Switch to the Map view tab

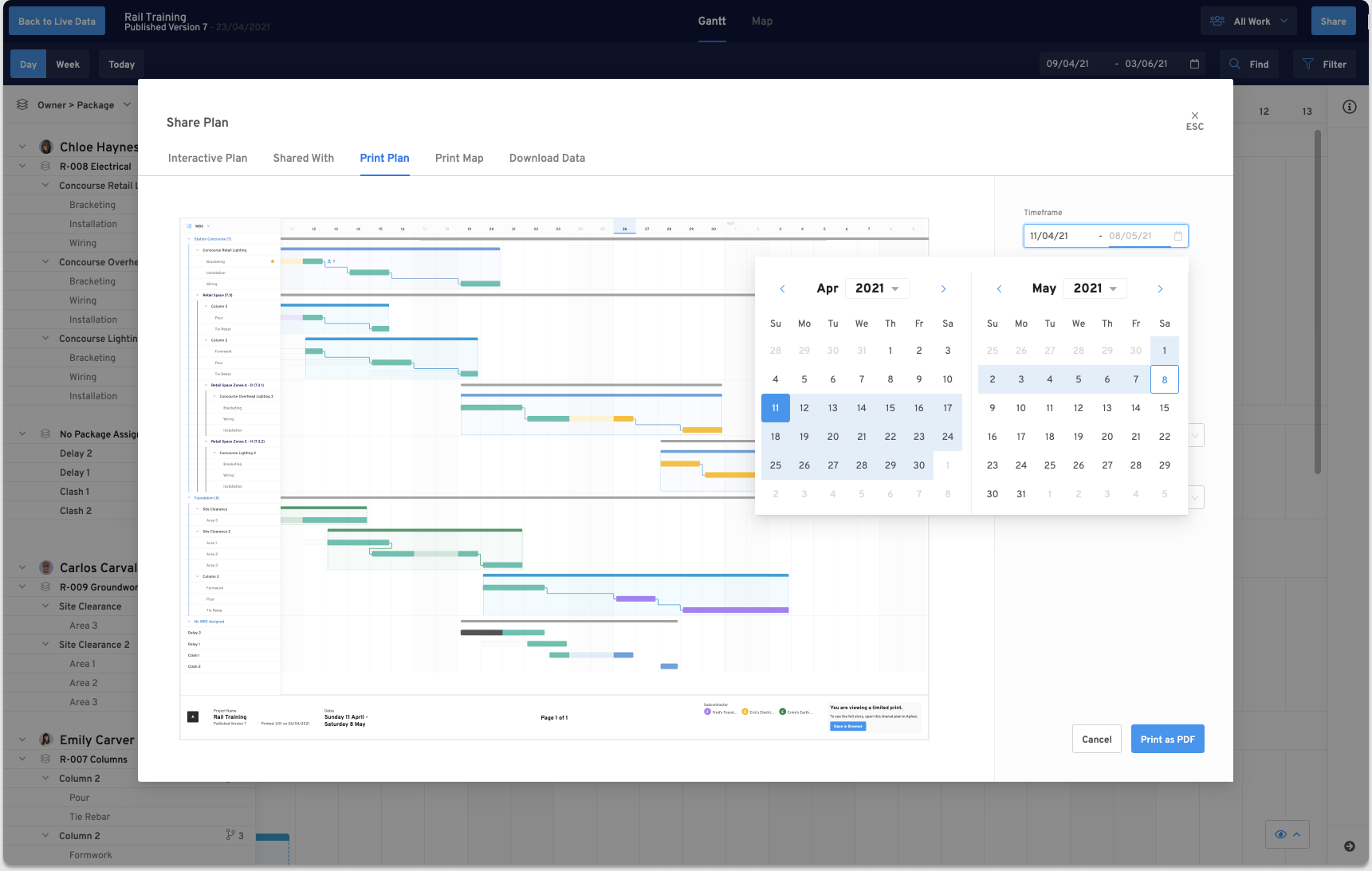point(762,21)
